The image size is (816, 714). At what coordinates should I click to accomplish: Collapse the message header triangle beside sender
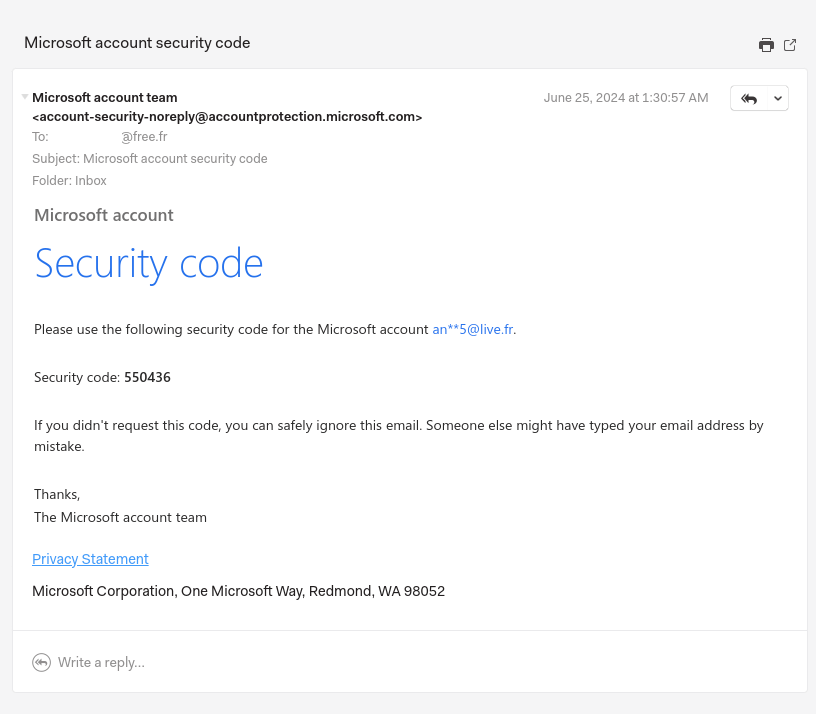(25, 97)
